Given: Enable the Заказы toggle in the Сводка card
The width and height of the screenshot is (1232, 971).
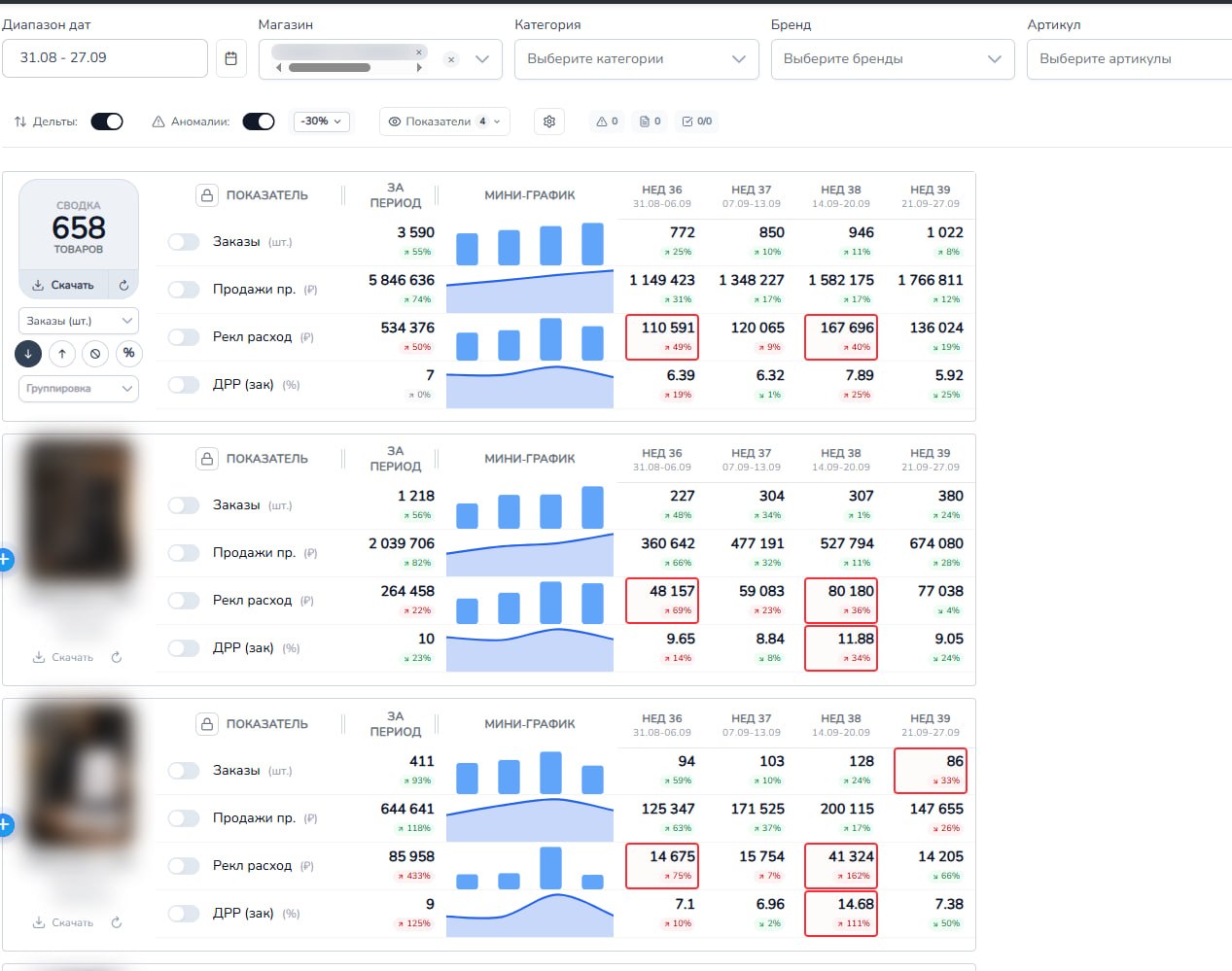Looking at the screenshot, I should click(x=184, y=242).
